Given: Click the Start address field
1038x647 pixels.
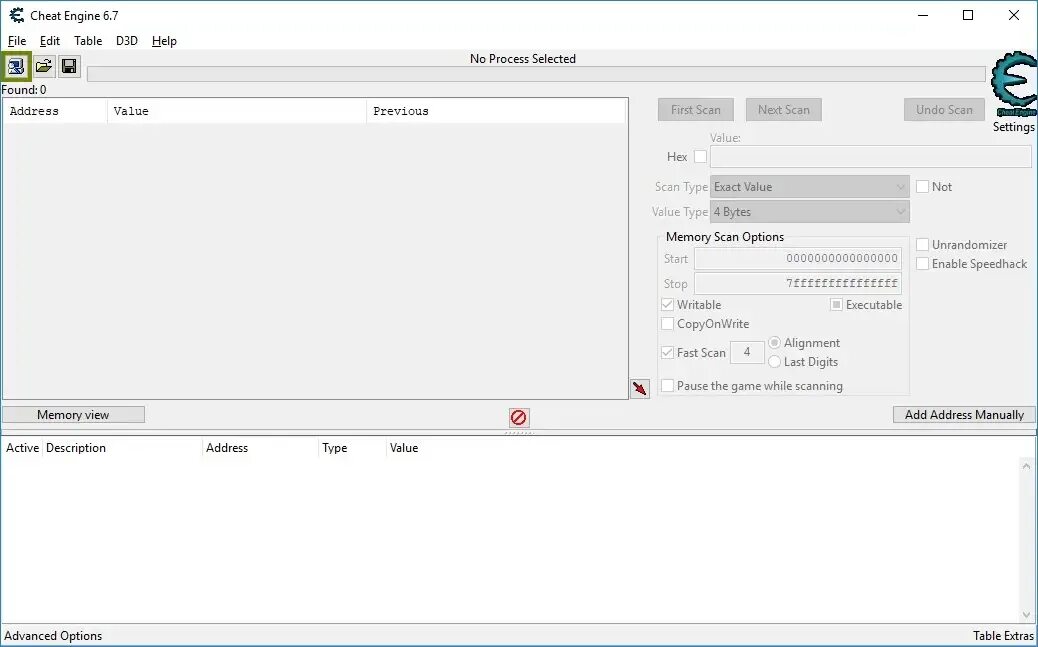Looking at the screenshot, I should click(798, 259).
